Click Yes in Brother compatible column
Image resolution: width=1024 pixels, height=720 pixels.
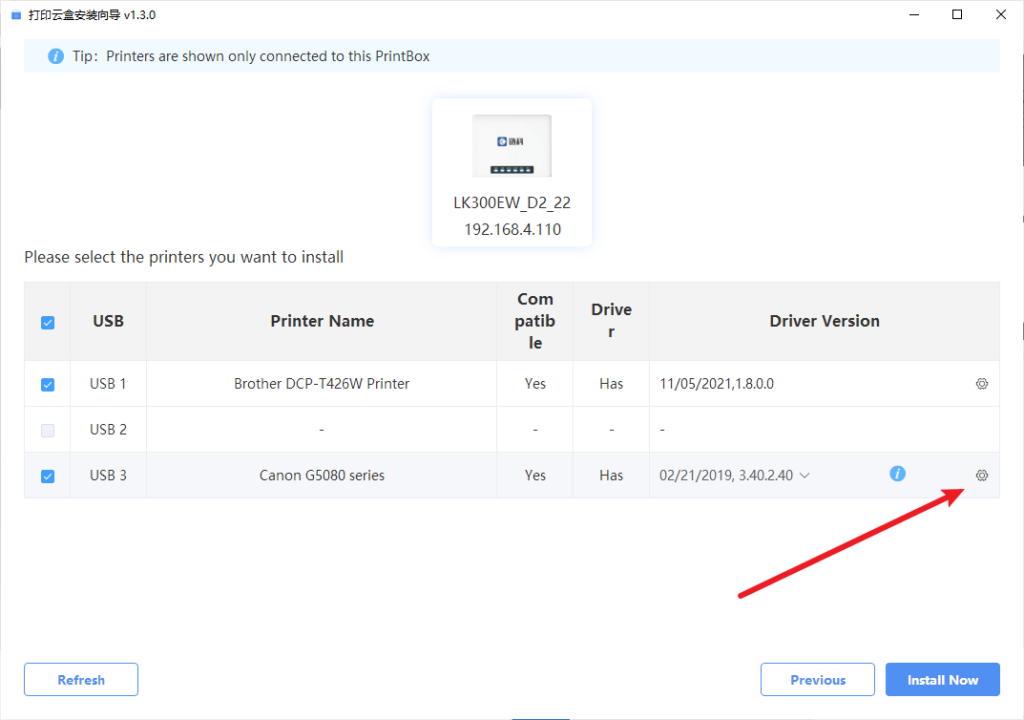pyautogui.click(x=535, y=384)
